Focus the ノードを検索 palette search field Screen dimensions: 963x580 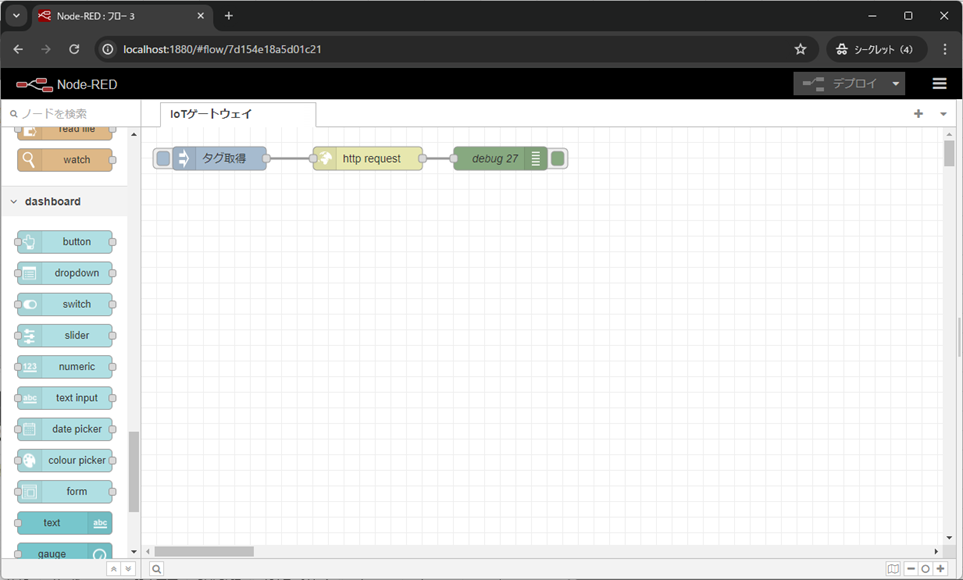tap(71, 114)
